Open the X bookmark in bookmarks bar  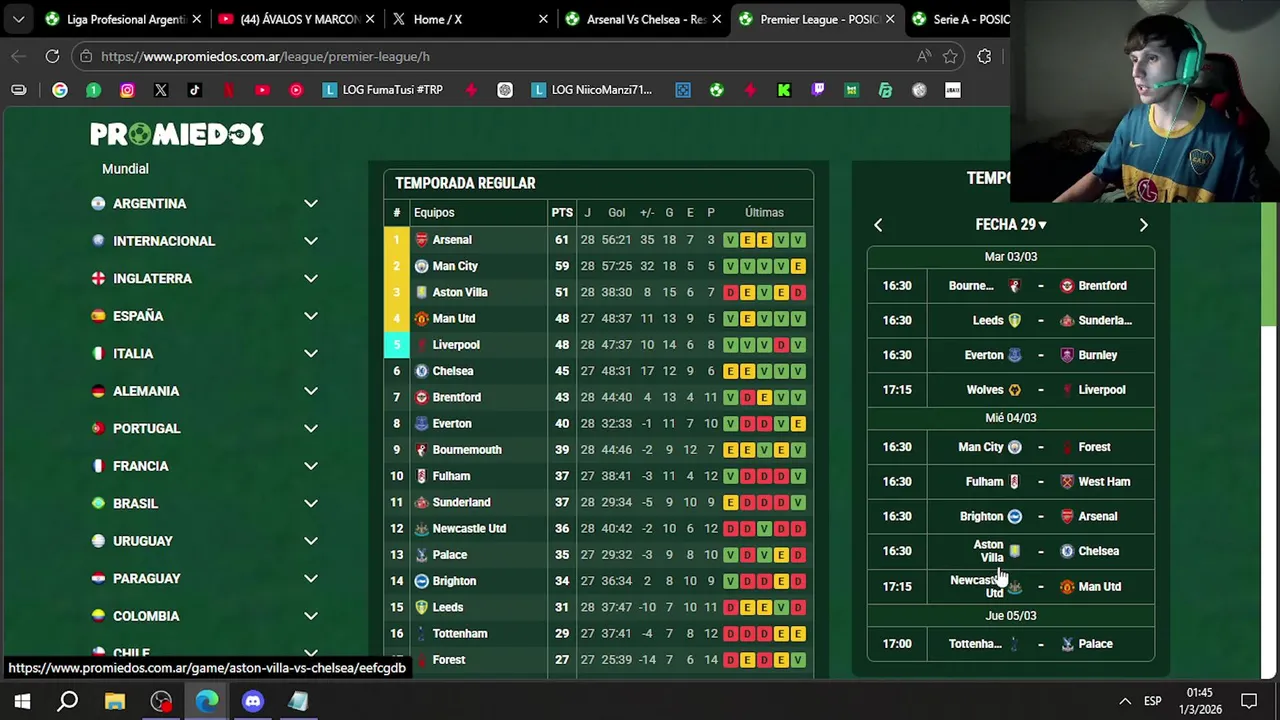pyautogui.click(x=161, y=90)
